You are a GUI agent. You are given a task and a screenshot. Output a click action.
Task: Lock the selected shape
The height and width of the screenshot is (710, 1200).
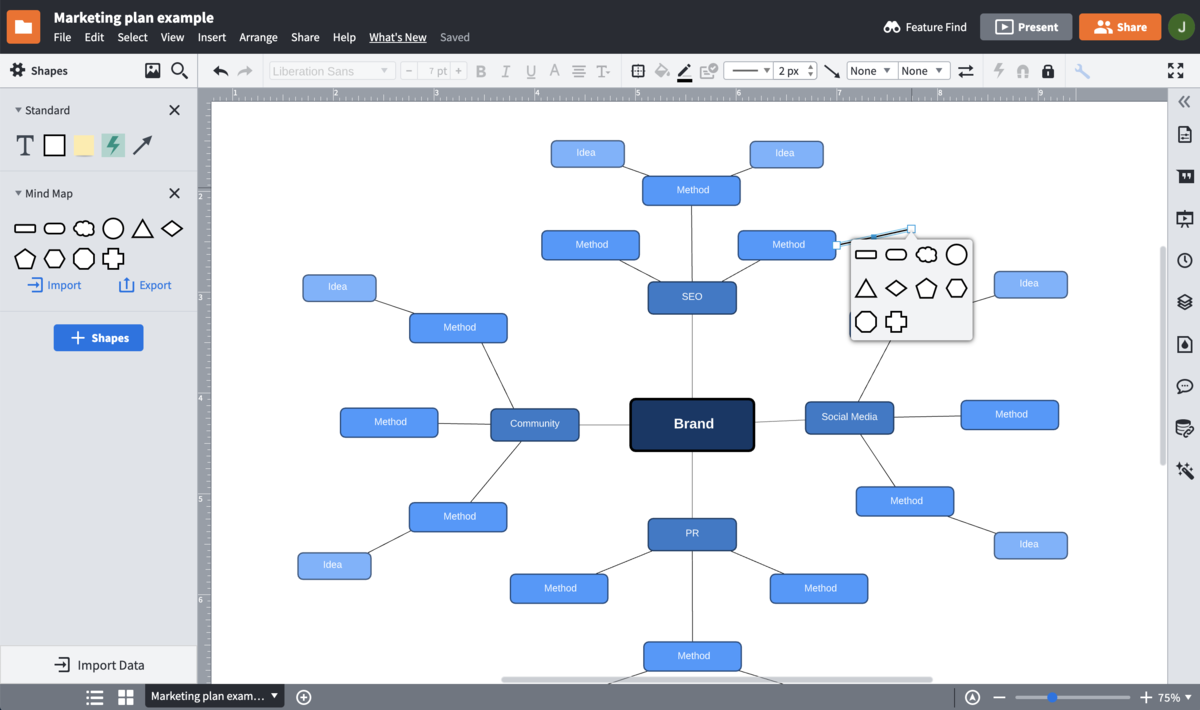(x=1048, y=71)
